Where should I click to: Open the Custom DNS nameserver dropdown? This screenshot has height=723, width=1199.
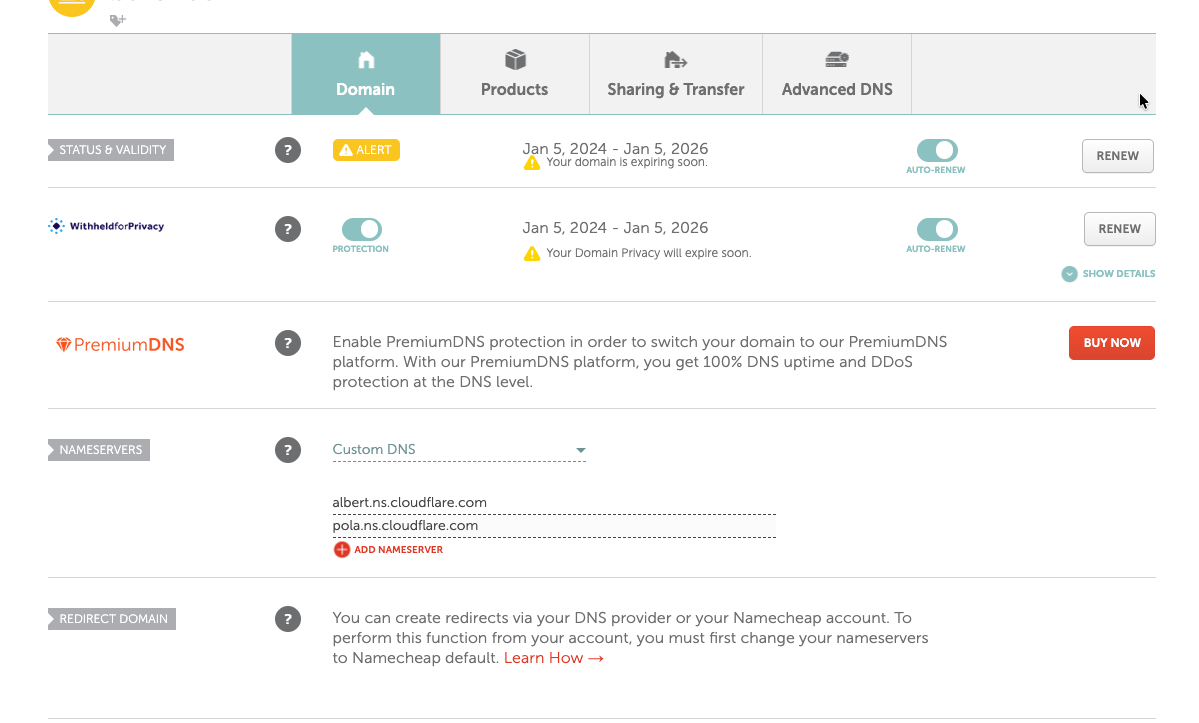pyautogui.click(x=459, y=449)
